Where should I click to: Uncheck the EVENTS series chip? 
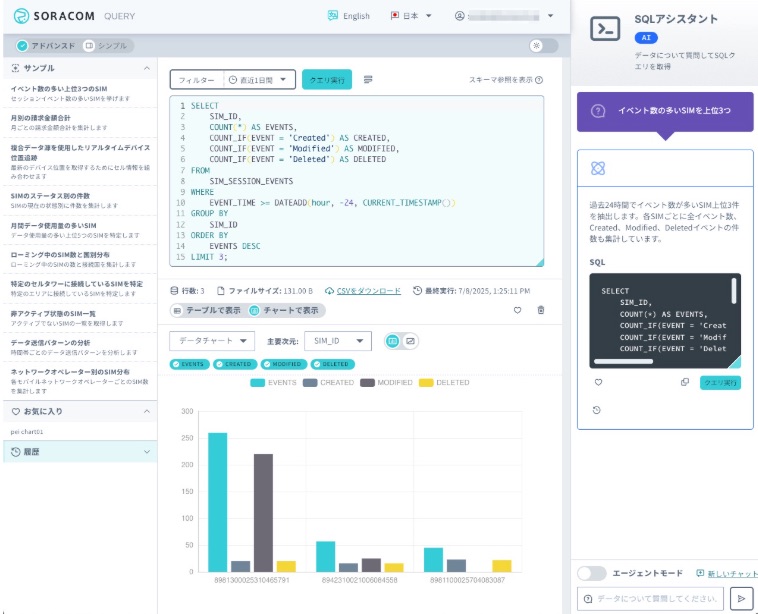pos(189,364)
